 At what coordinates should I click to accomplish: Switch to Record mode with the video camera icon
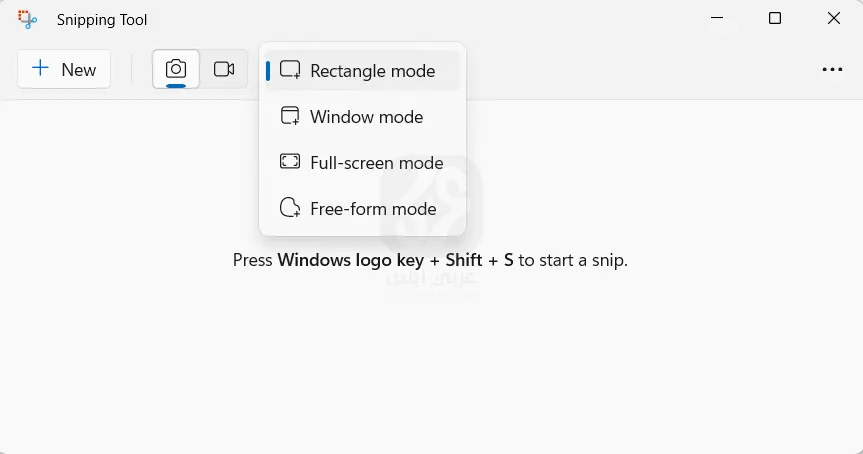pos(224,69)
